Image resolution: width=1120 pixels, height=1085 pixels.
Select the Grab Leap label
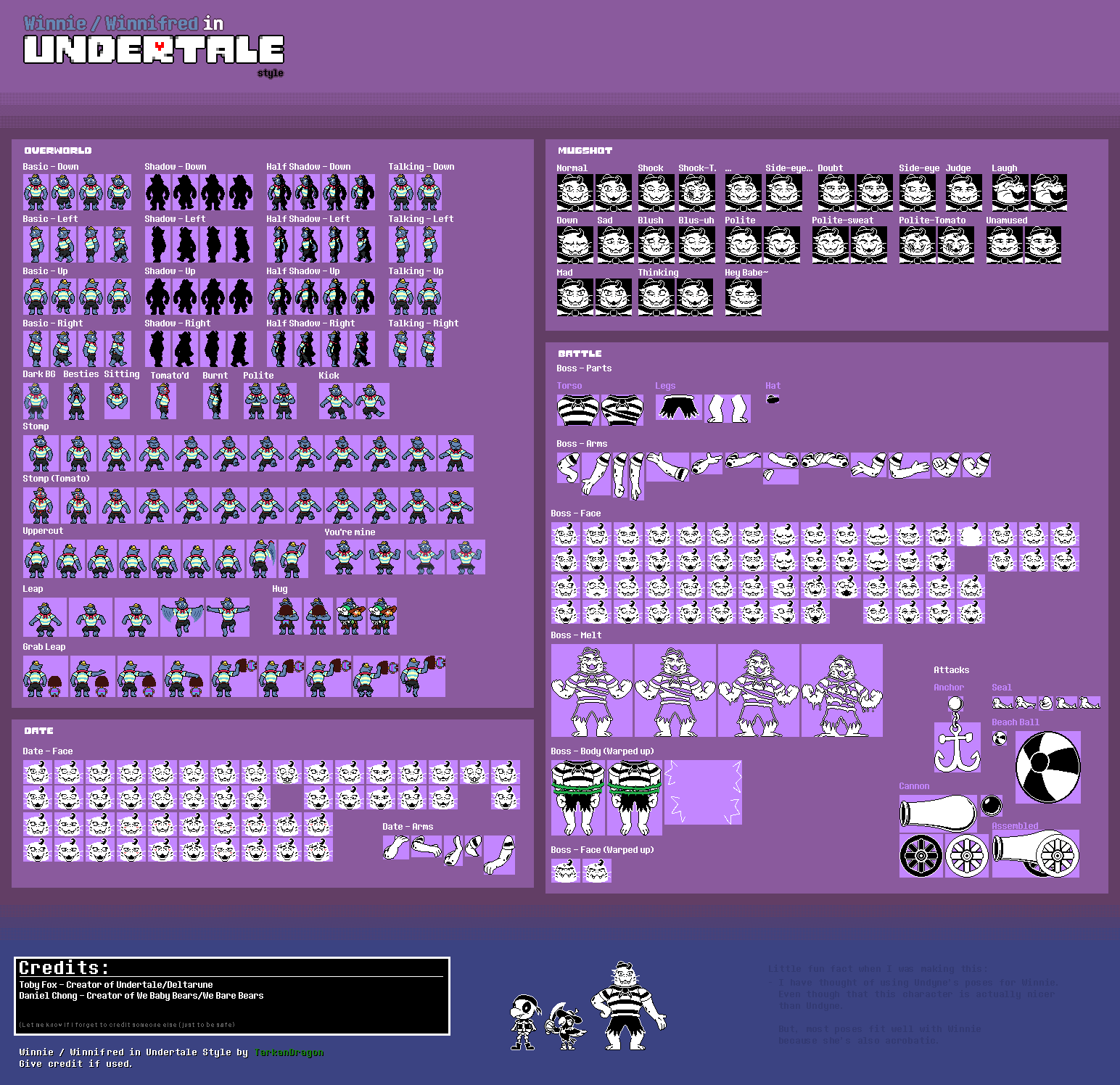44,647
